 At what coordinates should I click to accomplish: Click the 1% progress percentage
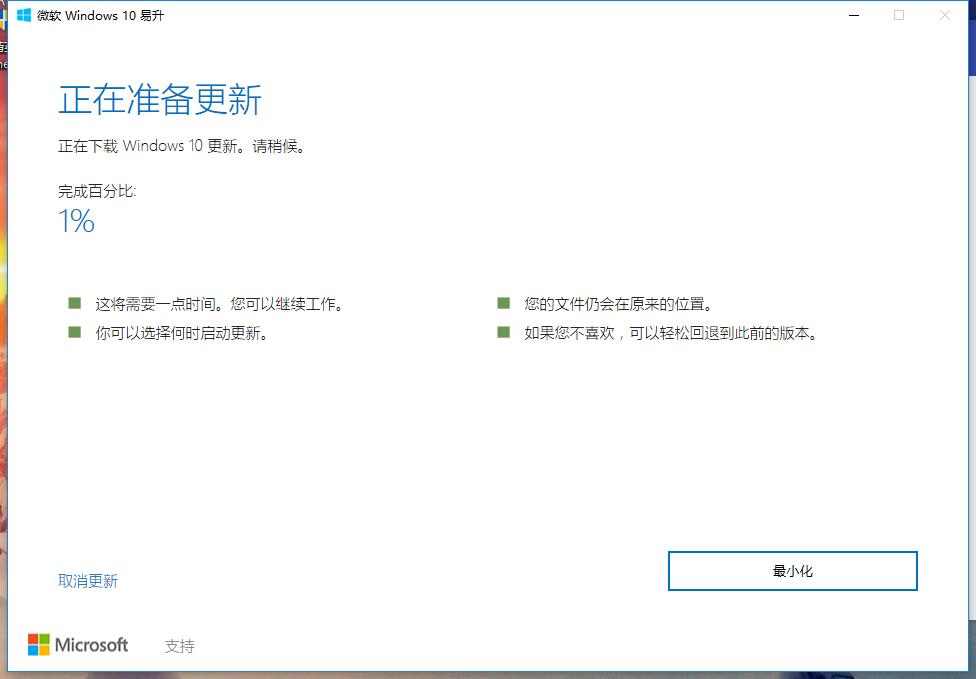(76, 221)
